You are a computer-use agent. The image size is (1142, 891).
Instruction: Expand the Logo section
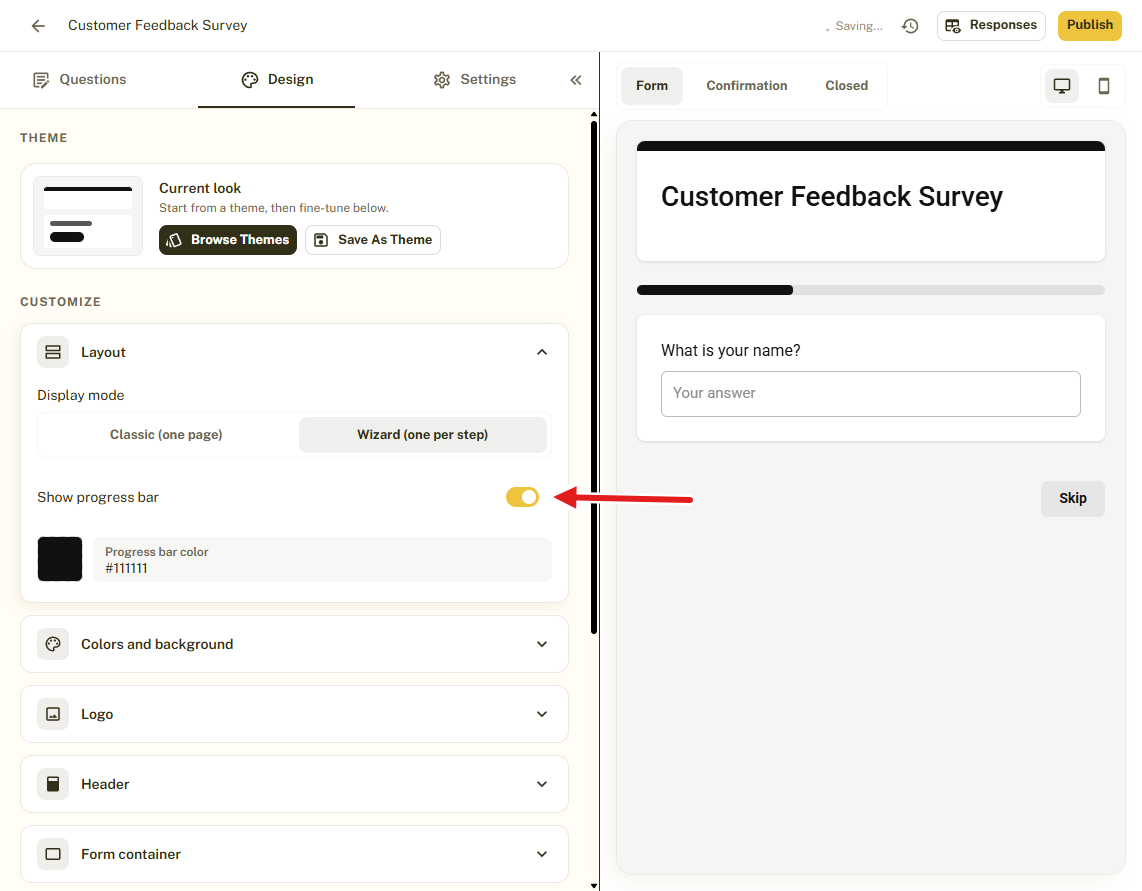tap(542, 714)
